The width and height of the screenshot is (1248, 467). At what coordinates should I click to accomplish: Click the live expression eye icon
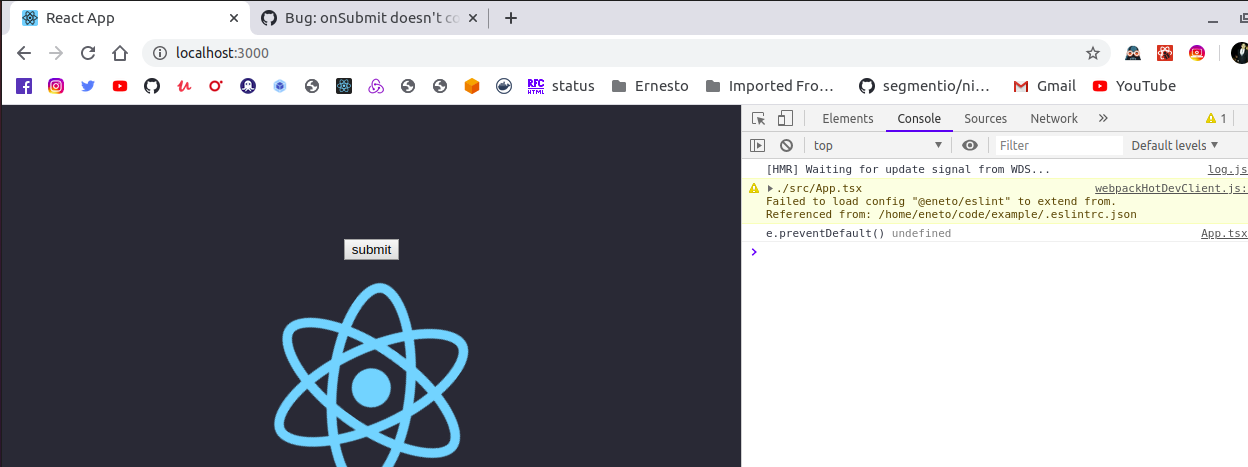[970, 145]
